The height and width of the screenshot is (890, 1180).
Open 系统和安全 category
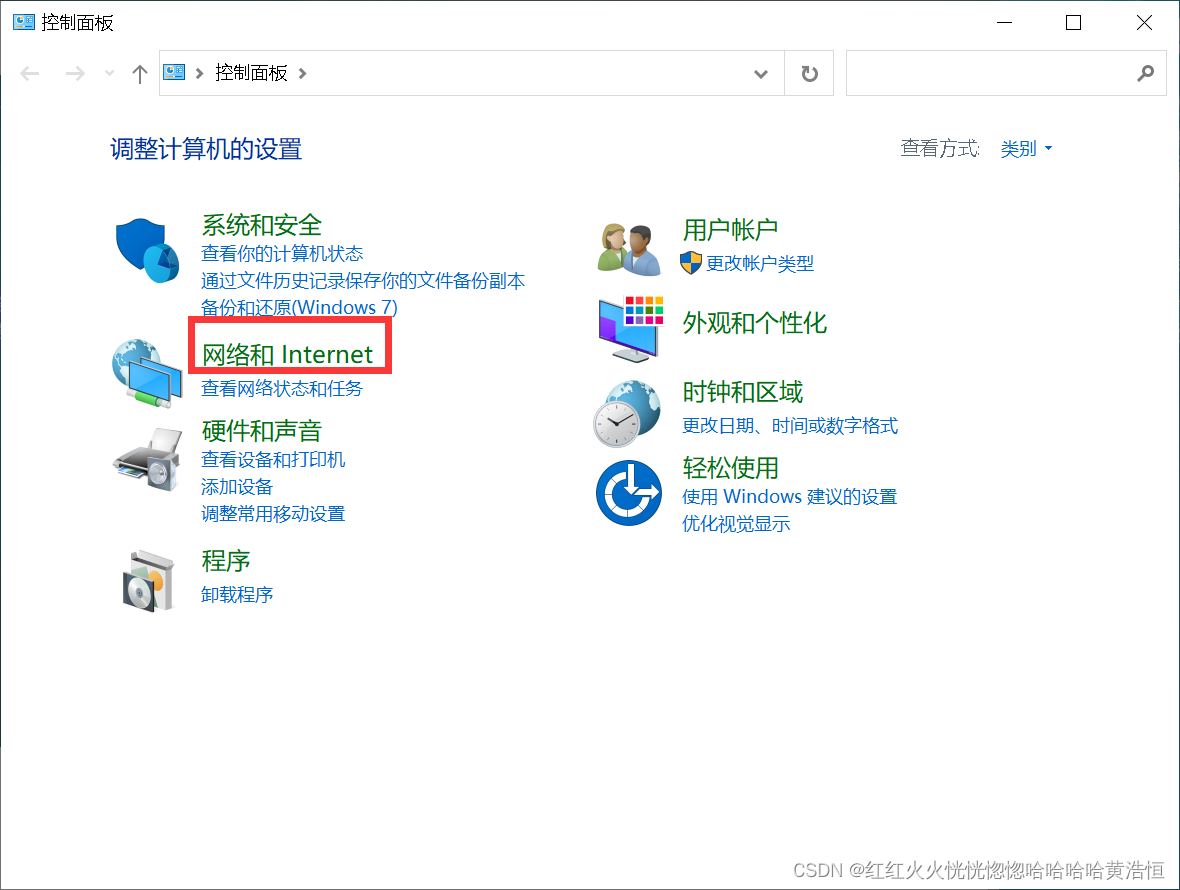(x=261, y=225)
